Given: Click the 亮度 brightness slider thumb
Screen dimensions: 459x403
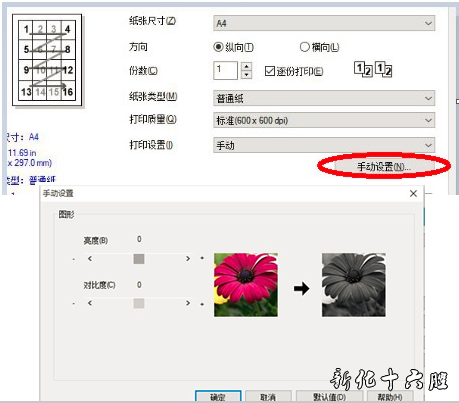Looking at the screenshot, I should (x=139, y=259).
